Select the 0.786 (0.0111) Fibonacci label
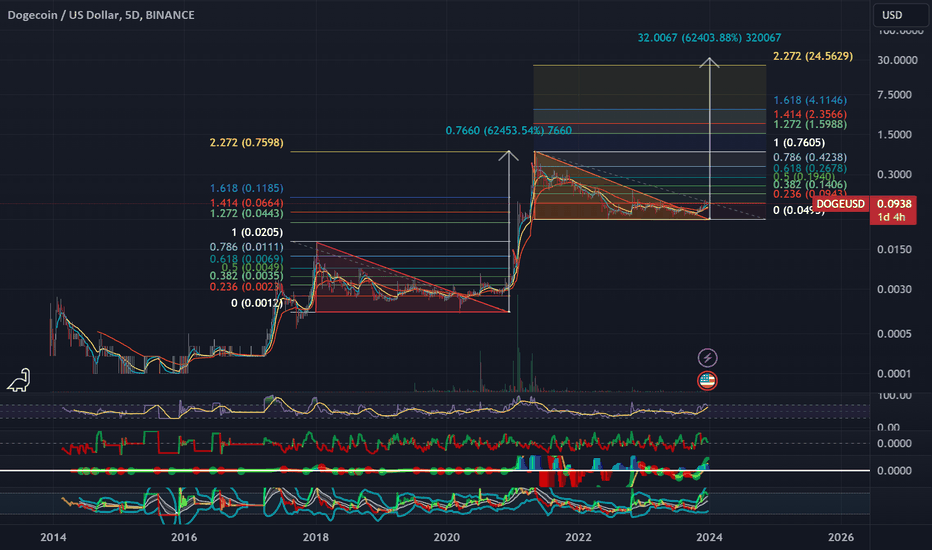Viewport: 932px width, 550px height. coord(247,247)
